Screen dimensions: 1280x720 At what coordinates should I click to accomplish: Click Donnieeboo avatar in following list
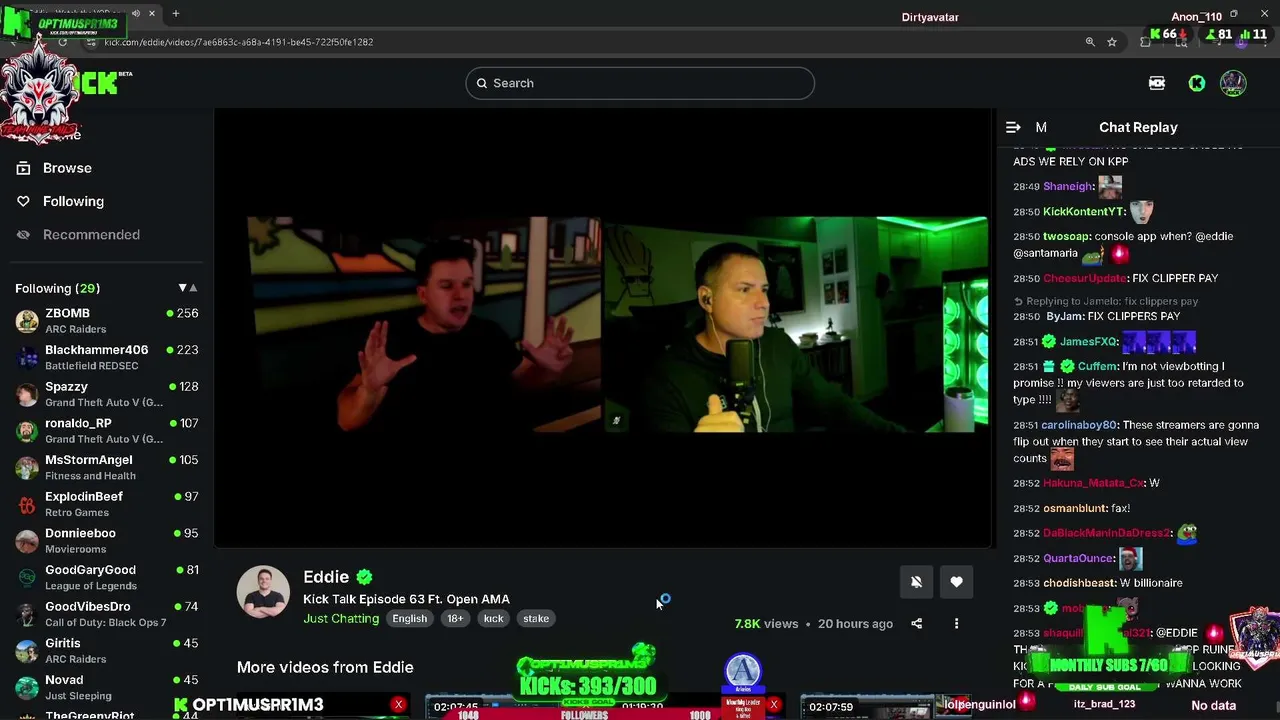(27, 541)
